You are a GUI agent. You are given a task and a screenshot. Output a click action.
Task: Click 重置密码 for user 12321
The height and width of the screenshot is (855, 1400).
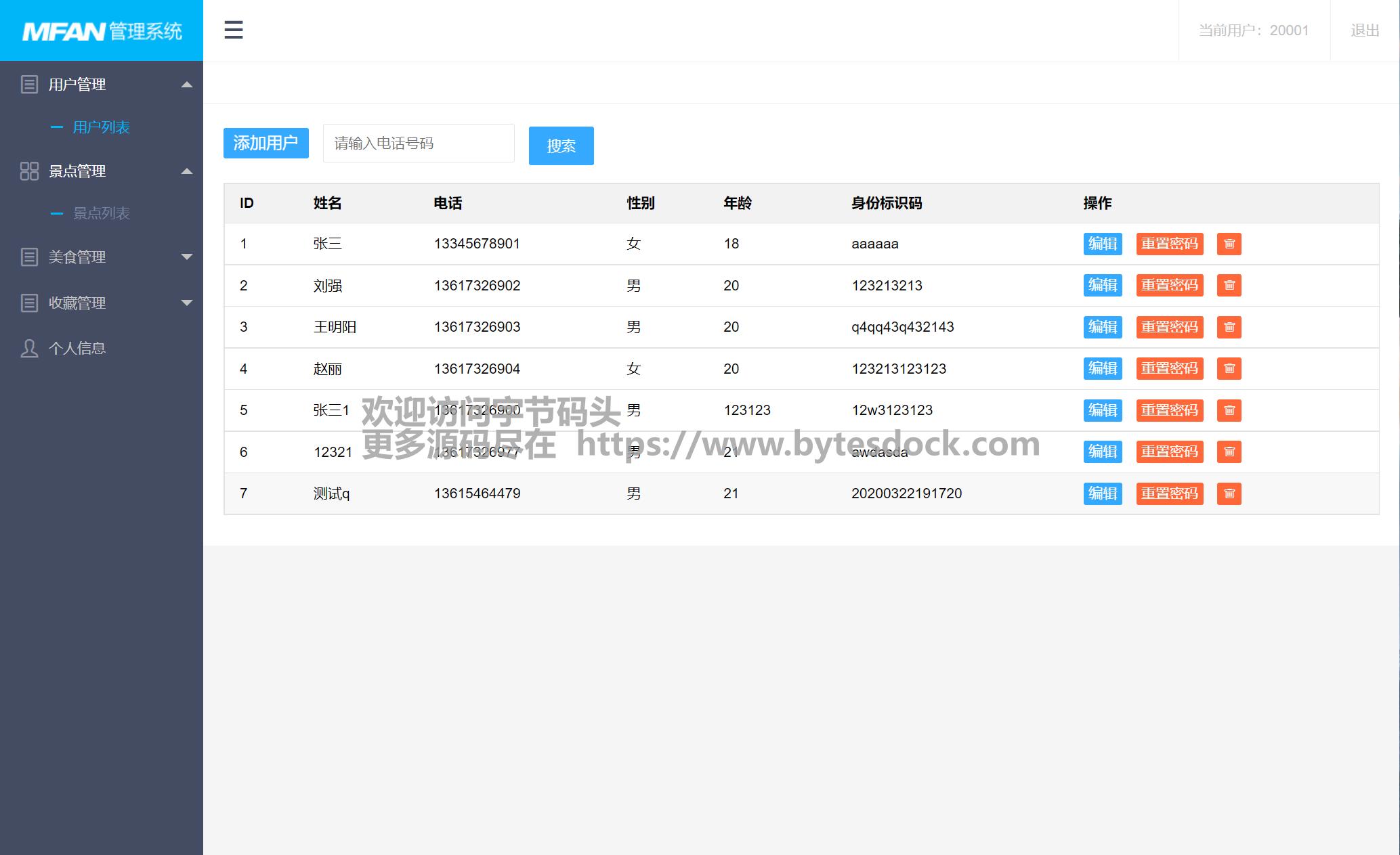click(1169, 452)
